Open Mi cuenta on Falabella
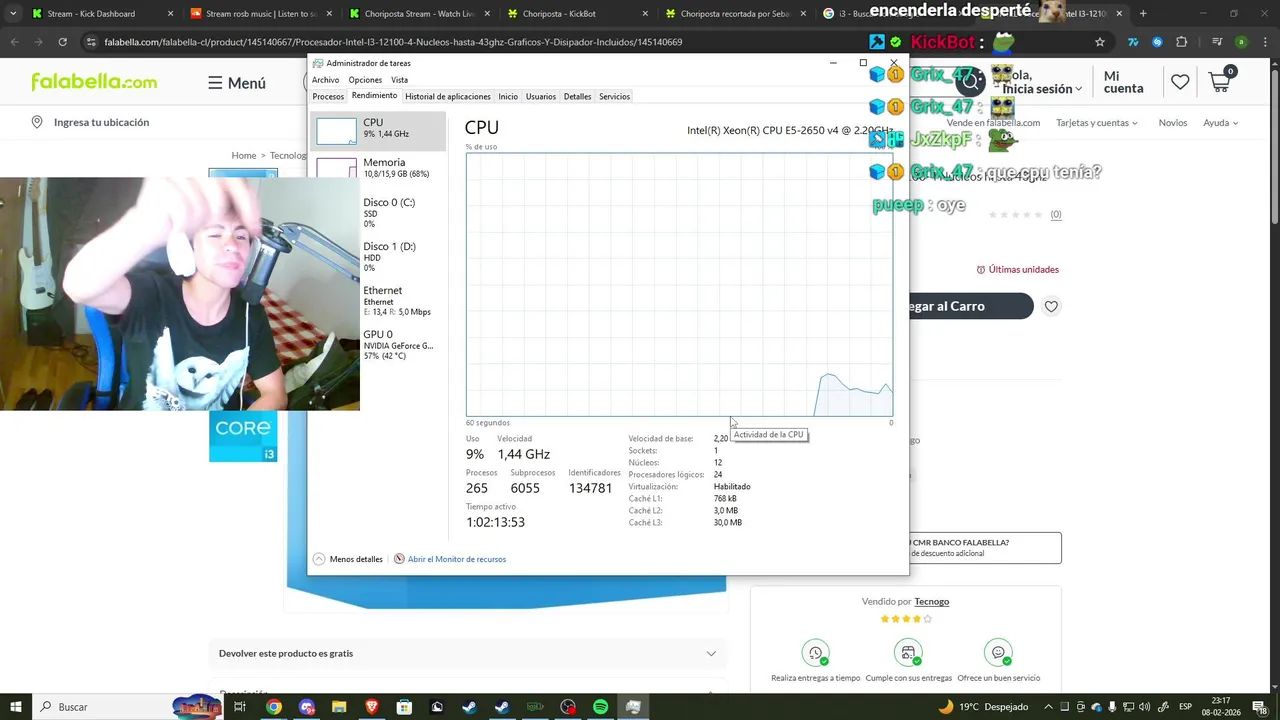Screen dimensions: 1280x720 click(x=1123, y=82)
